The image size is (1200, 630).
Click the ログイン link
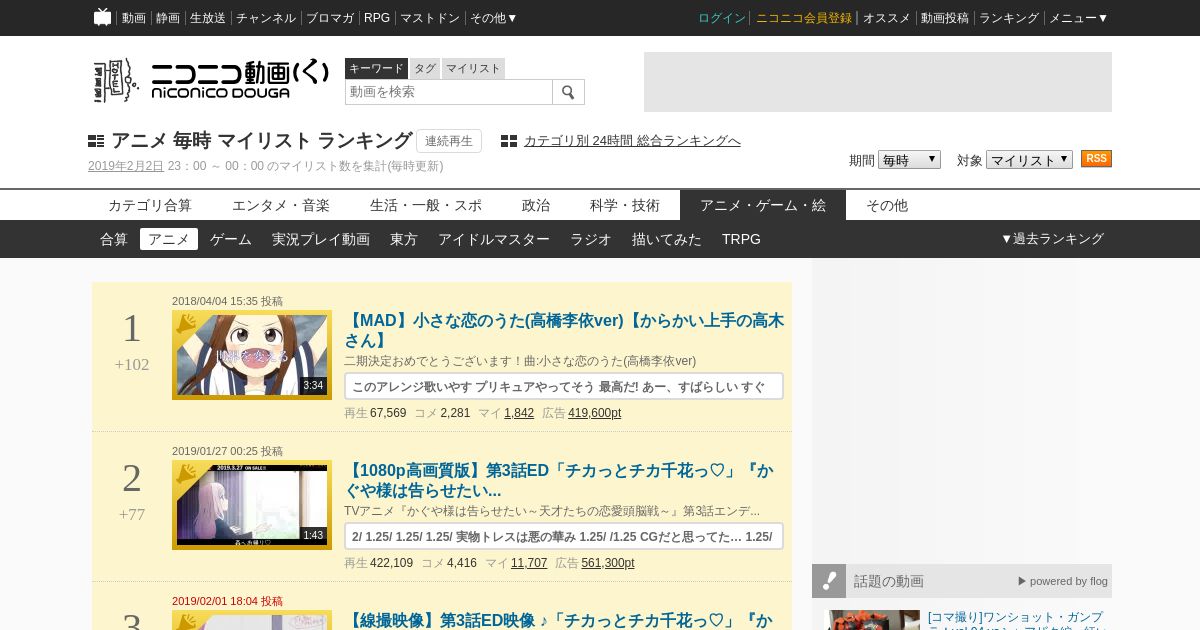pyautogui.click(x=722, y=18)
